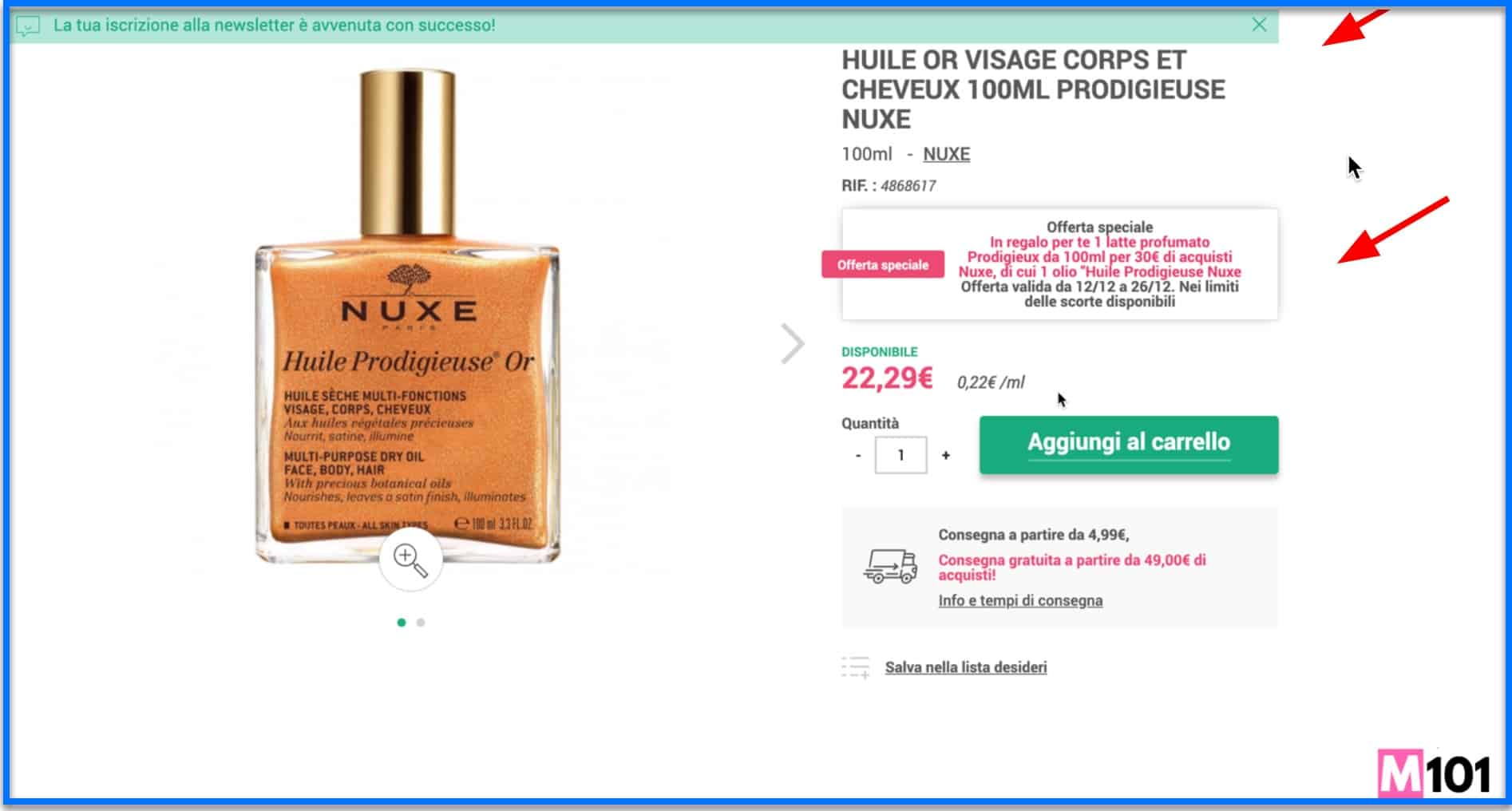Click the wishlist list-plus icon
Viewport: 1512px width, 811px height.
(855, 667)
